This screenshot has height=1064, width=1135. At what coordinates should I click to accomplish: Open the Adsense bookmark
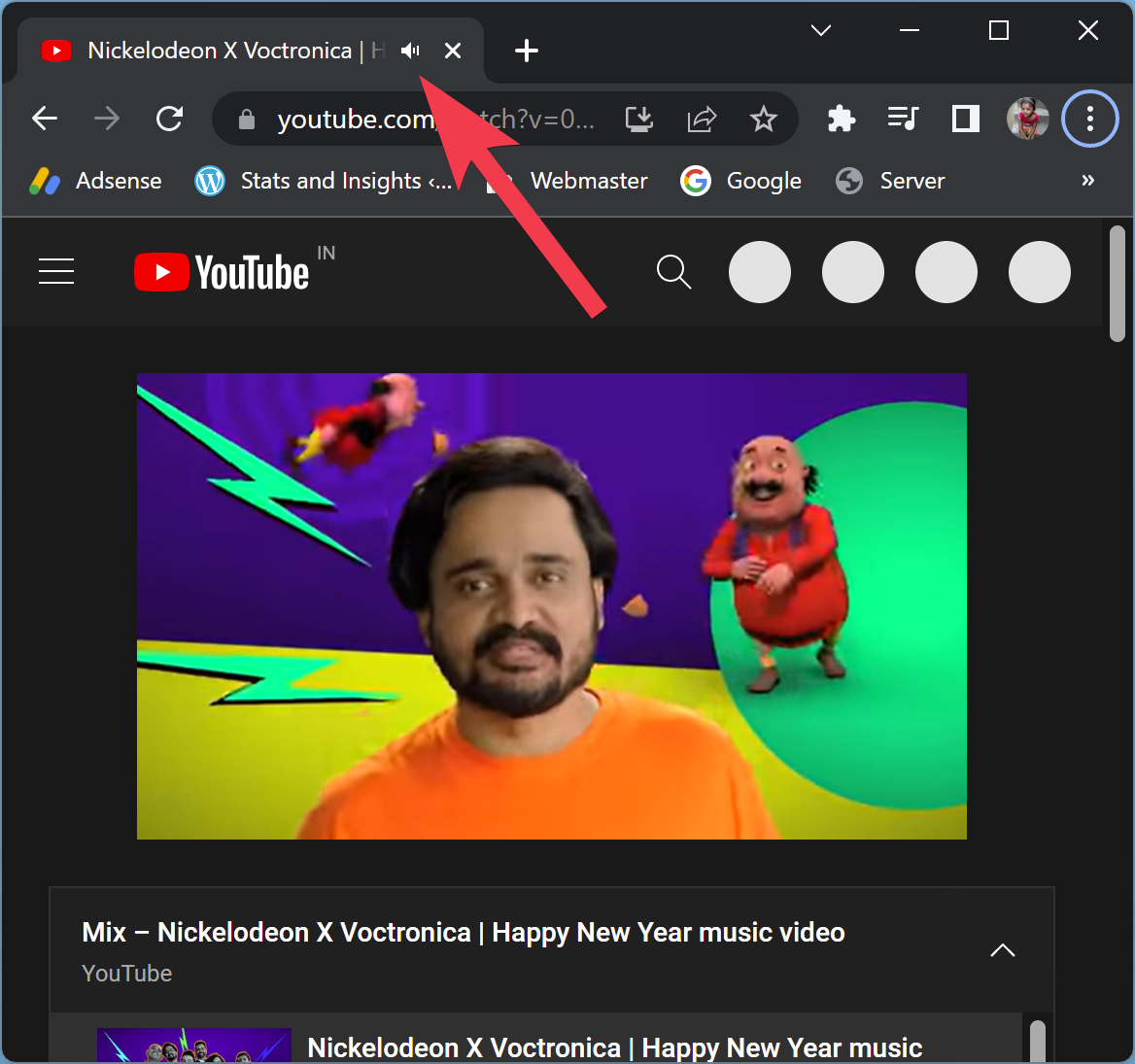[x=95, y=181]
